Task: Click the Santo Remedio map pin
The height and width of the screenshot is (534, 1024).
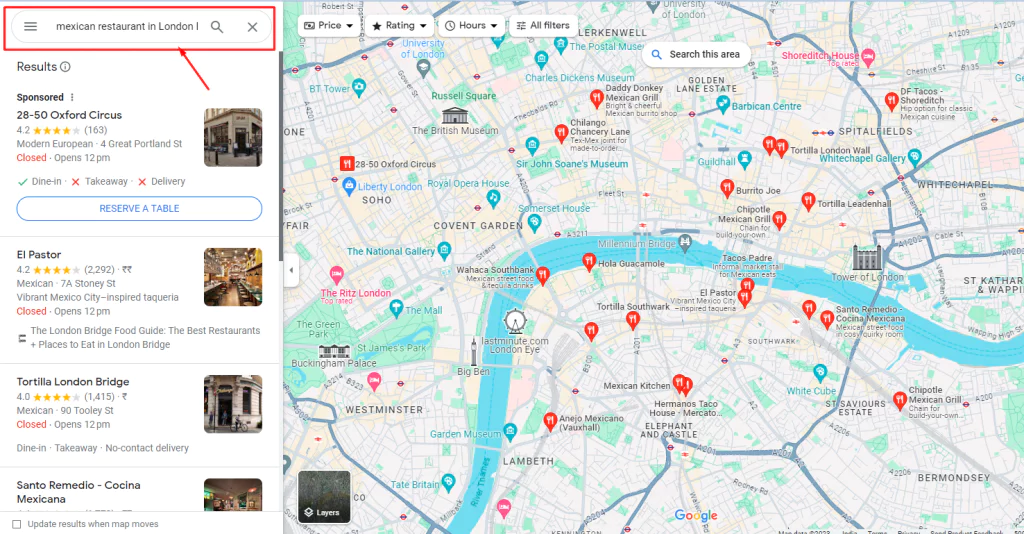Action: point(827,320)
